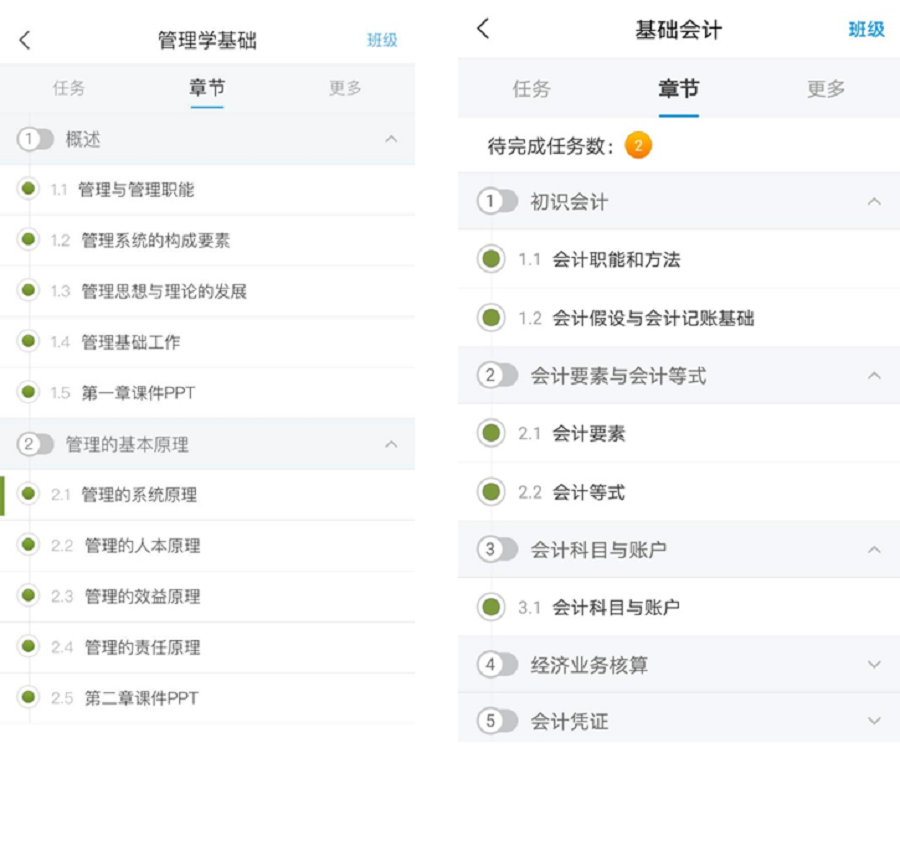Screen dimensions: 900x841
Task: Click green status dot for 第二章课件PPT
Action: [x=29, y=697]
